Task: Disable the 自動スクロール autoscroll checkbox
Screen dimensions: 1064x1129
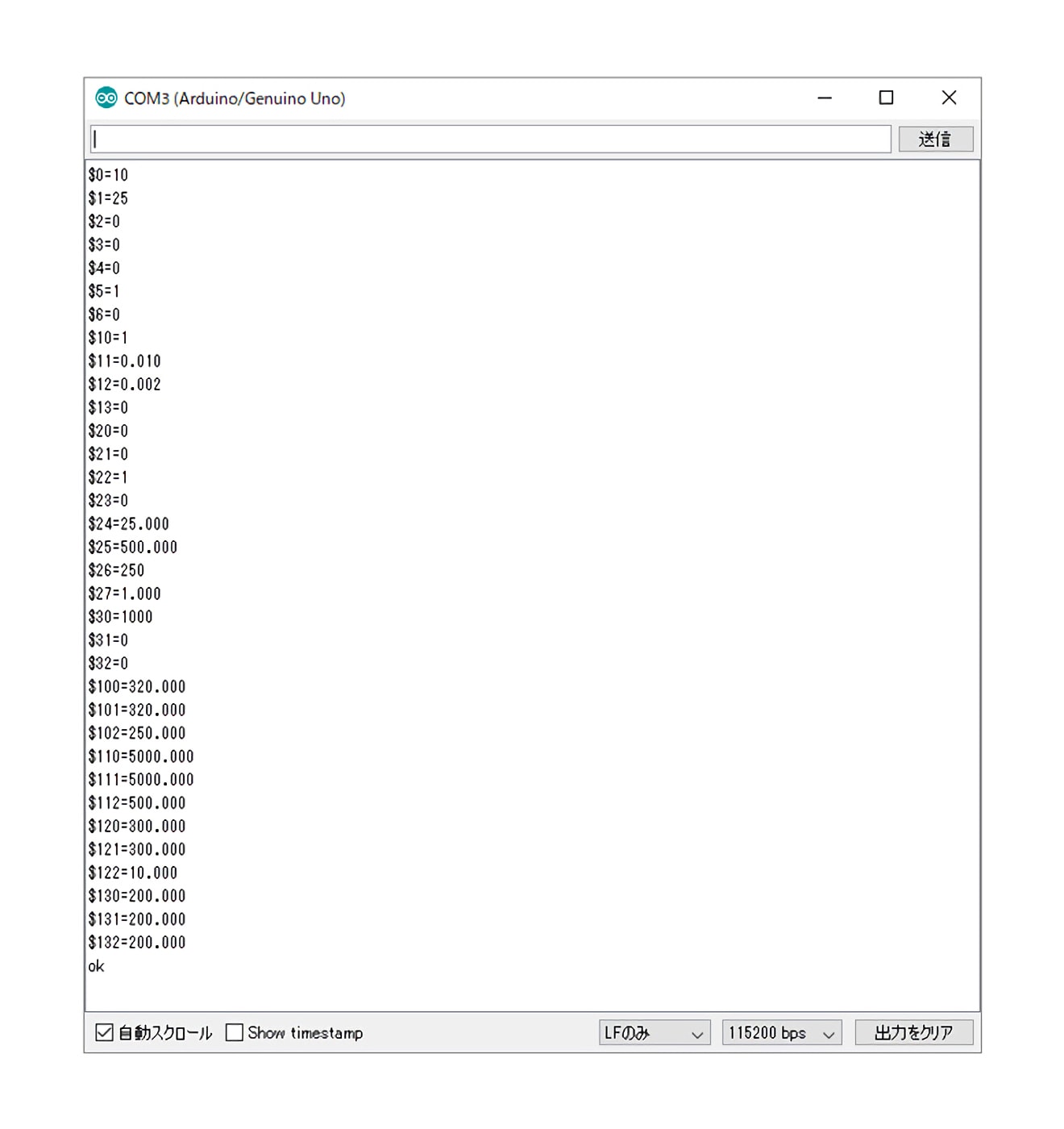Action: tap(105, 1032)
